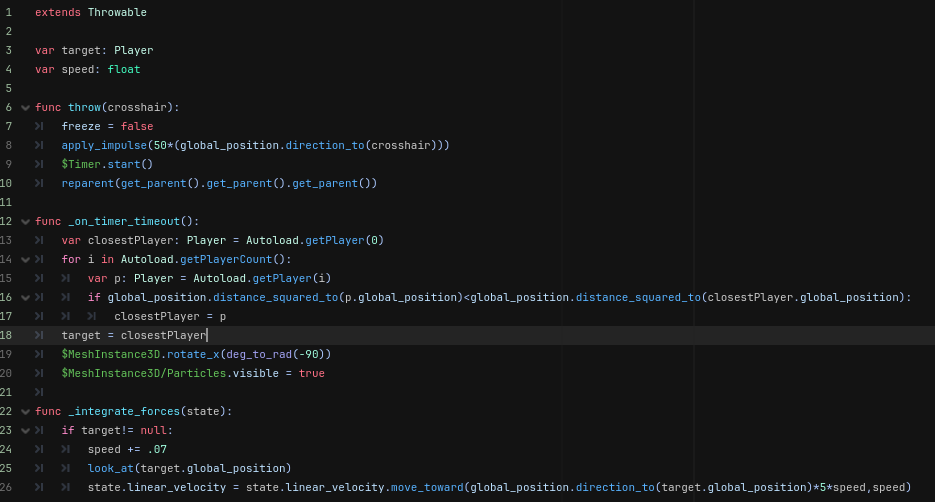Fold the distance_squared_to if block
This screenshot has height=502, width=935.
(x=25, y=297)
